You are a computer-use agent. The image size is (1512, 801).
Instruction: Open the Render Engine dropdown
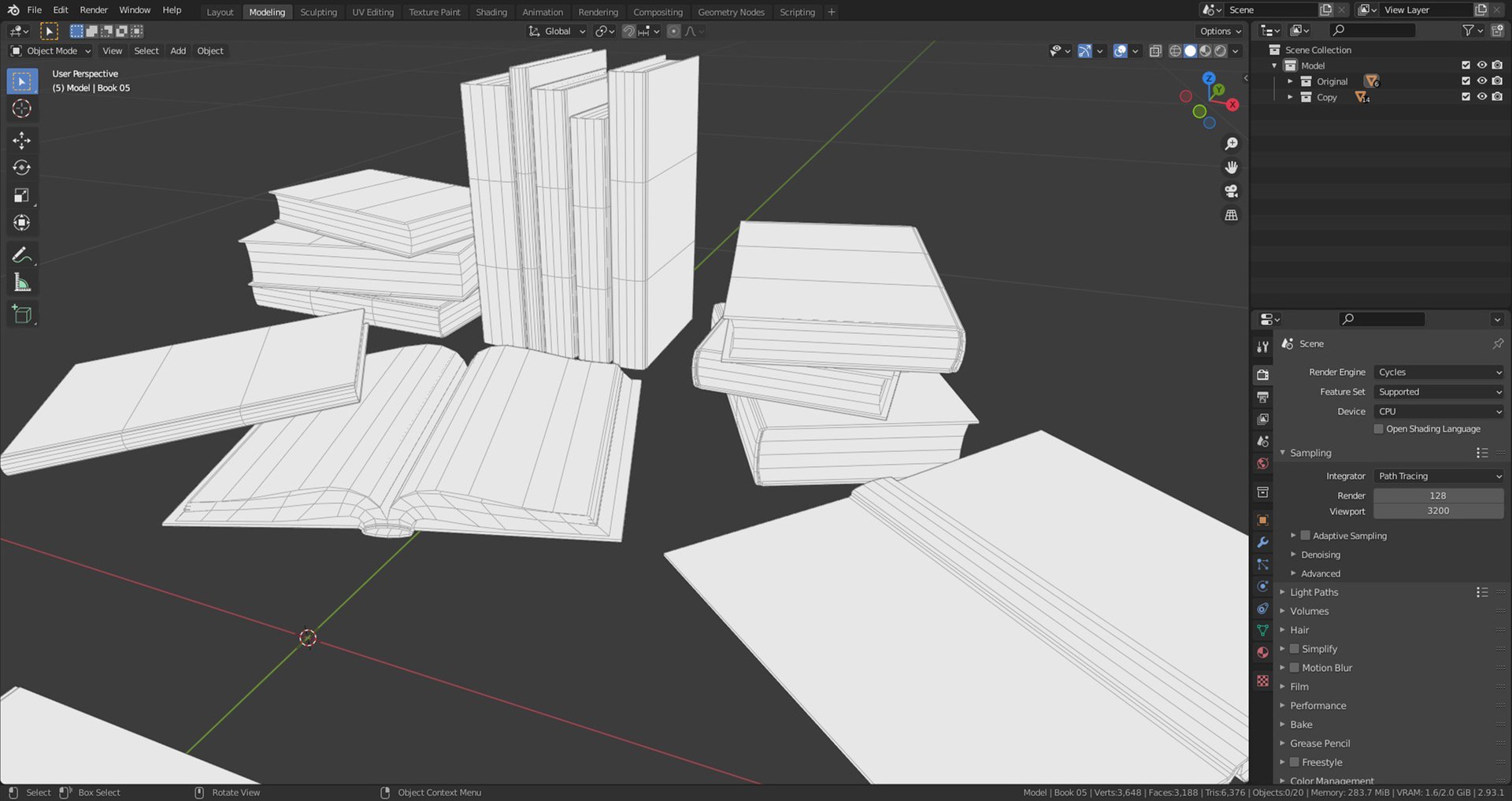pyautogui.click(x=1439, y=373)
